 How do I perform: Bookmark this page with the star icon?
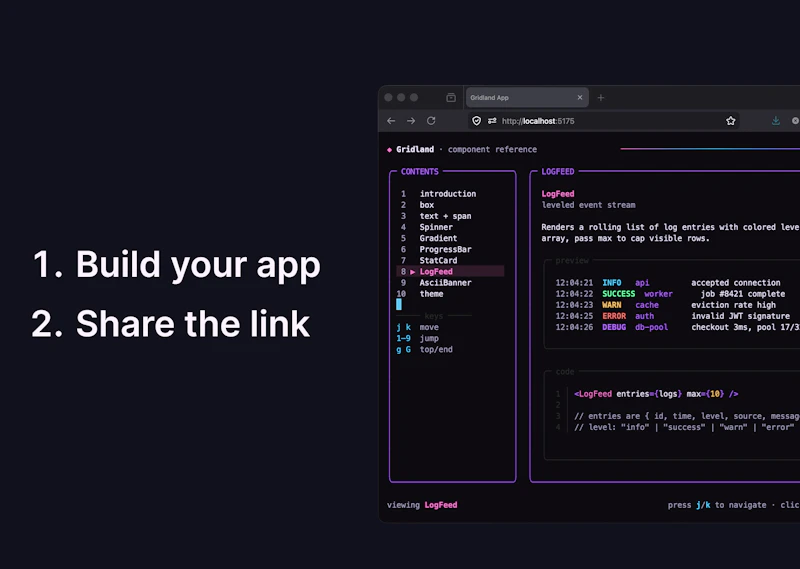(731, 121)
